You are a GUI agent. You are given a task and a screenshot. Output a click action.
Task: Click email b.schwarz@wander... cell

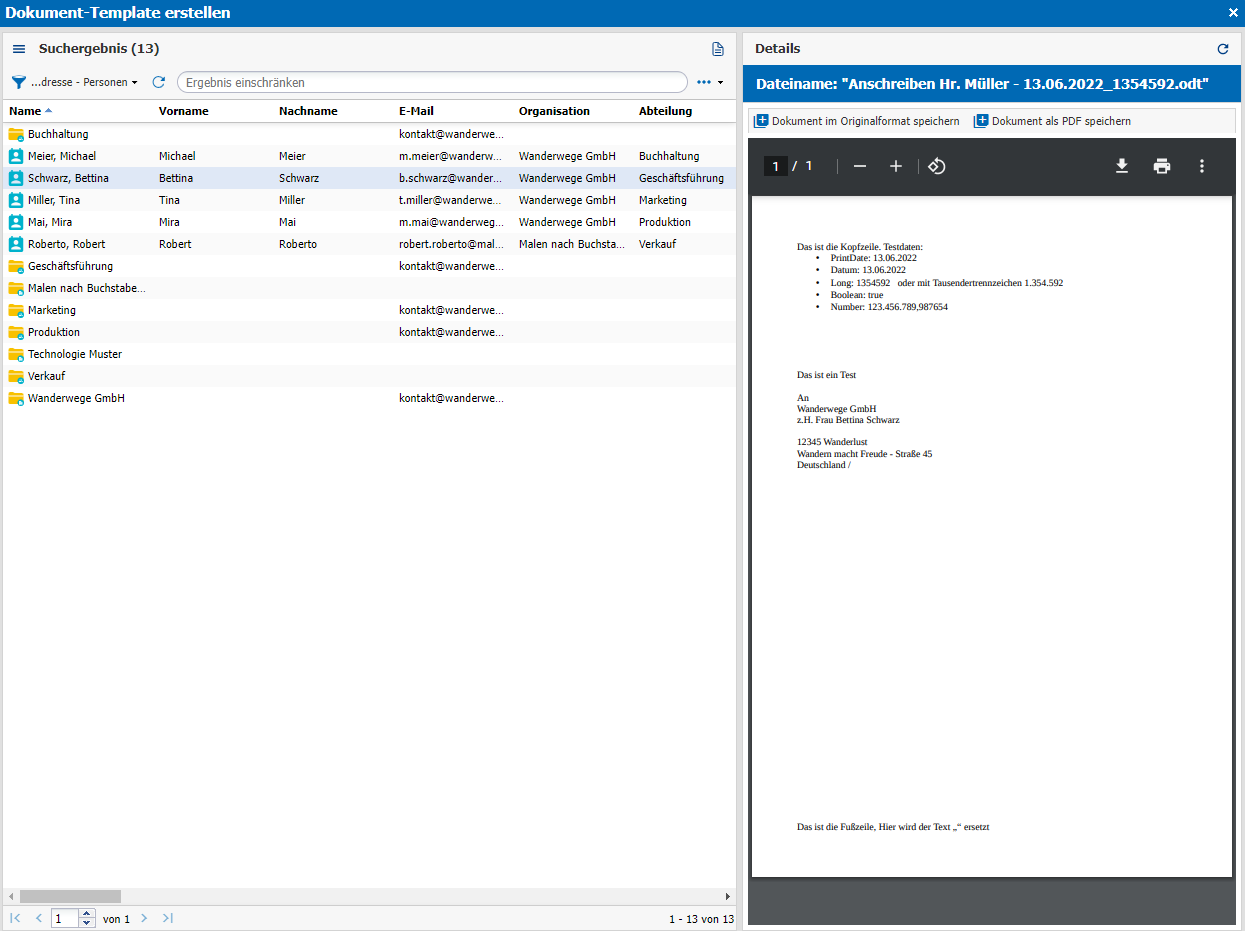click(x=451, y=178)
